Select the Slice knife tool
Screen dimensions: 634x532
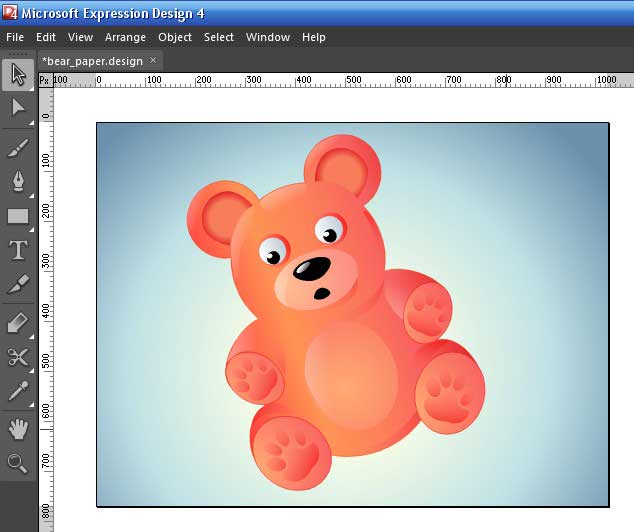(x=18, y=284)
